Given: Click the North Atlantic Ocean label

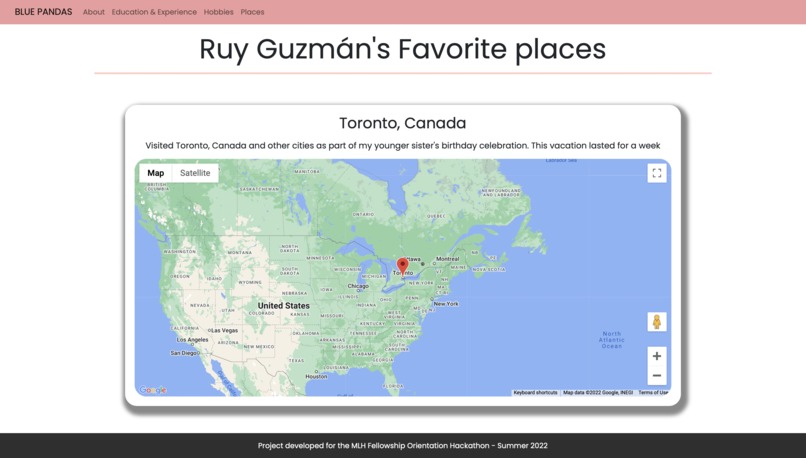Looking at the screenshot, I should click(612, 340).
